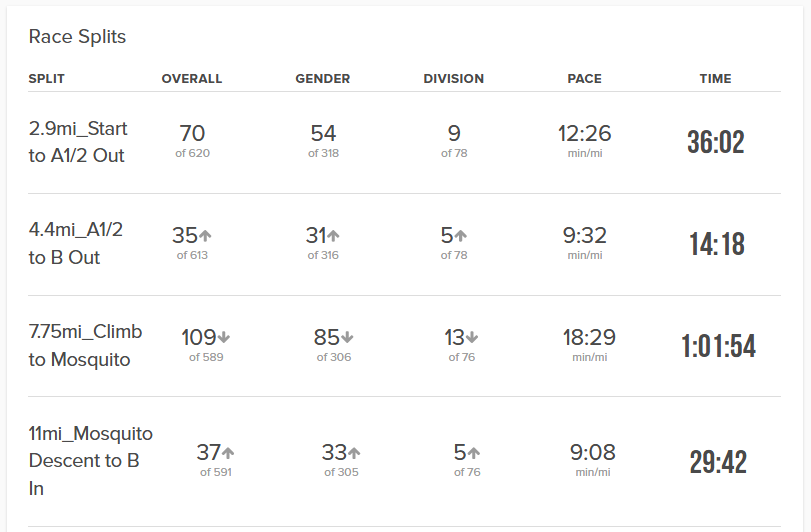
Task: Select the 2.9mi_Start to A1/2 Out split
Action: (78, 142)
